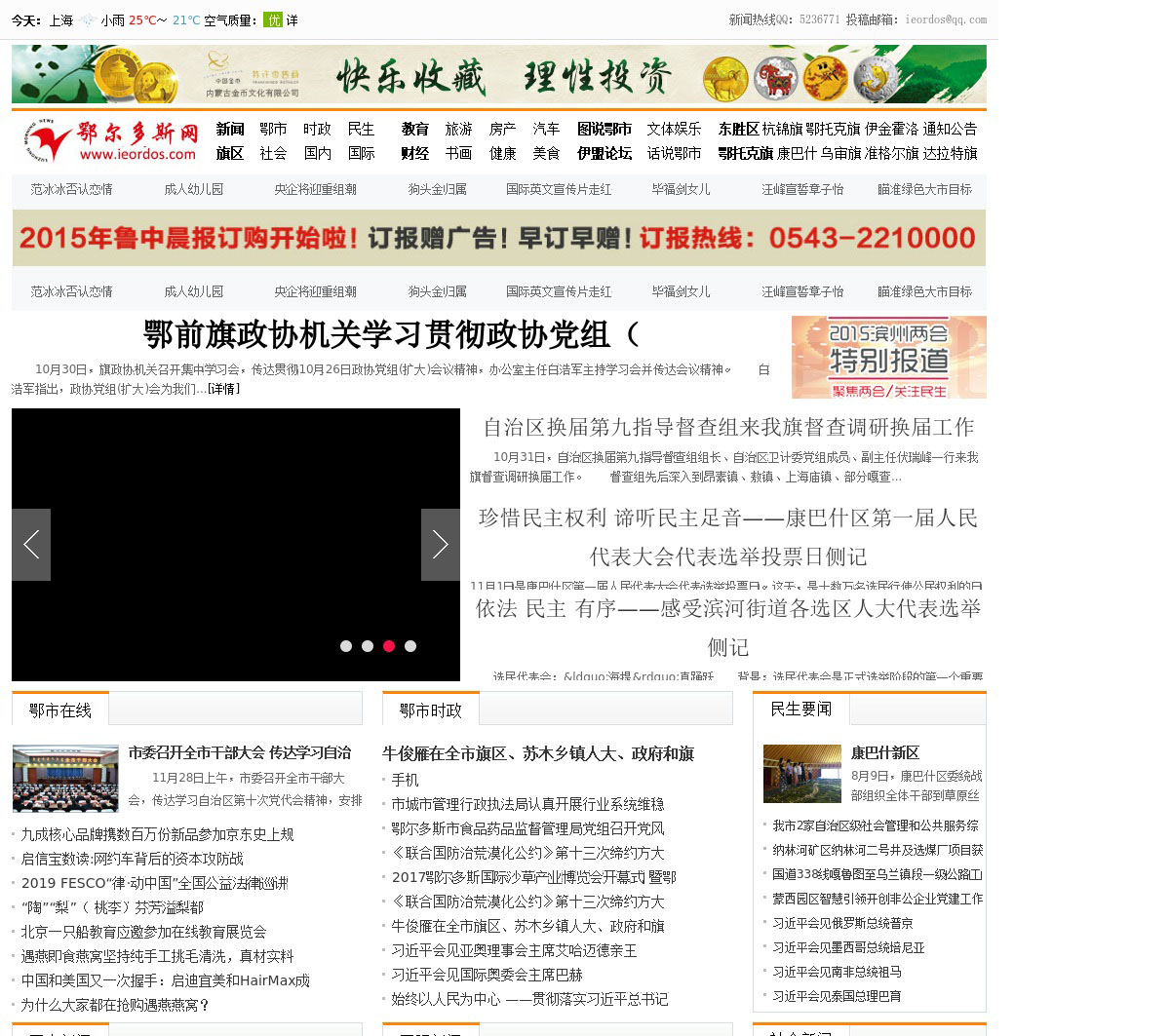Go to 旅游 section
Viewport: 1170px width, 1036px height.
459,129
